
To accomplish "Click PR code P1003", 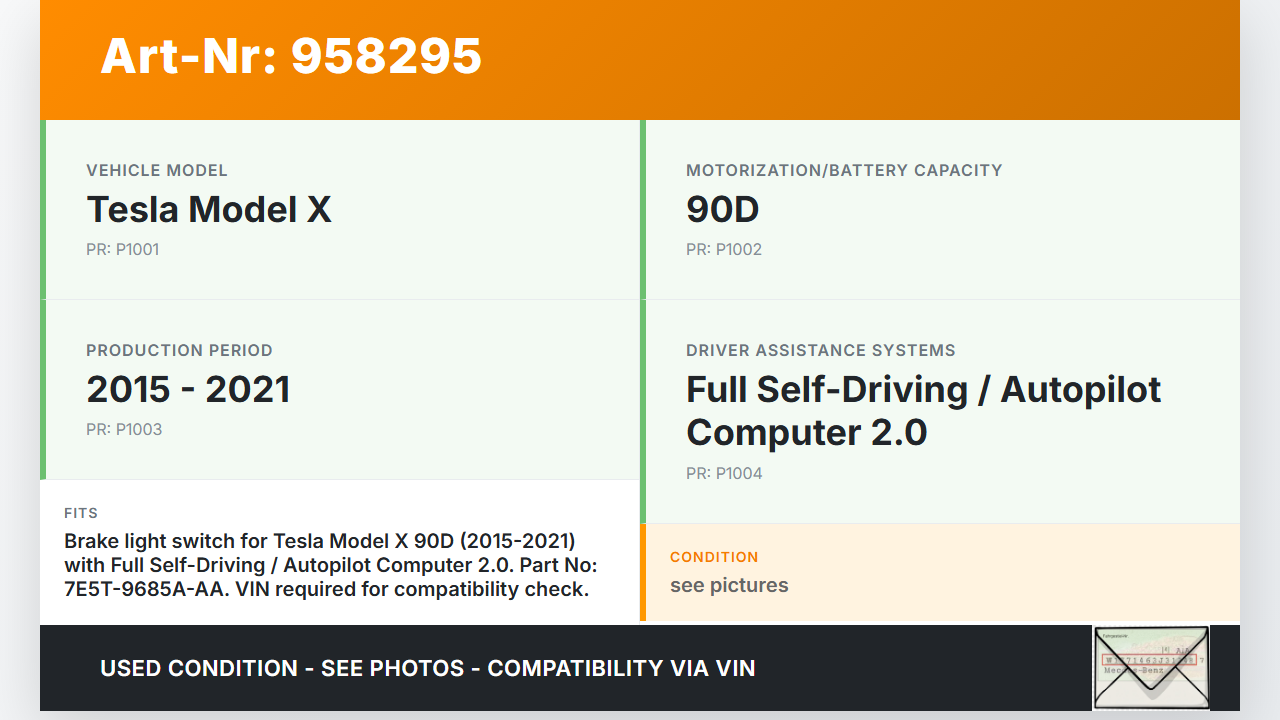I will [x=124, y=430].
